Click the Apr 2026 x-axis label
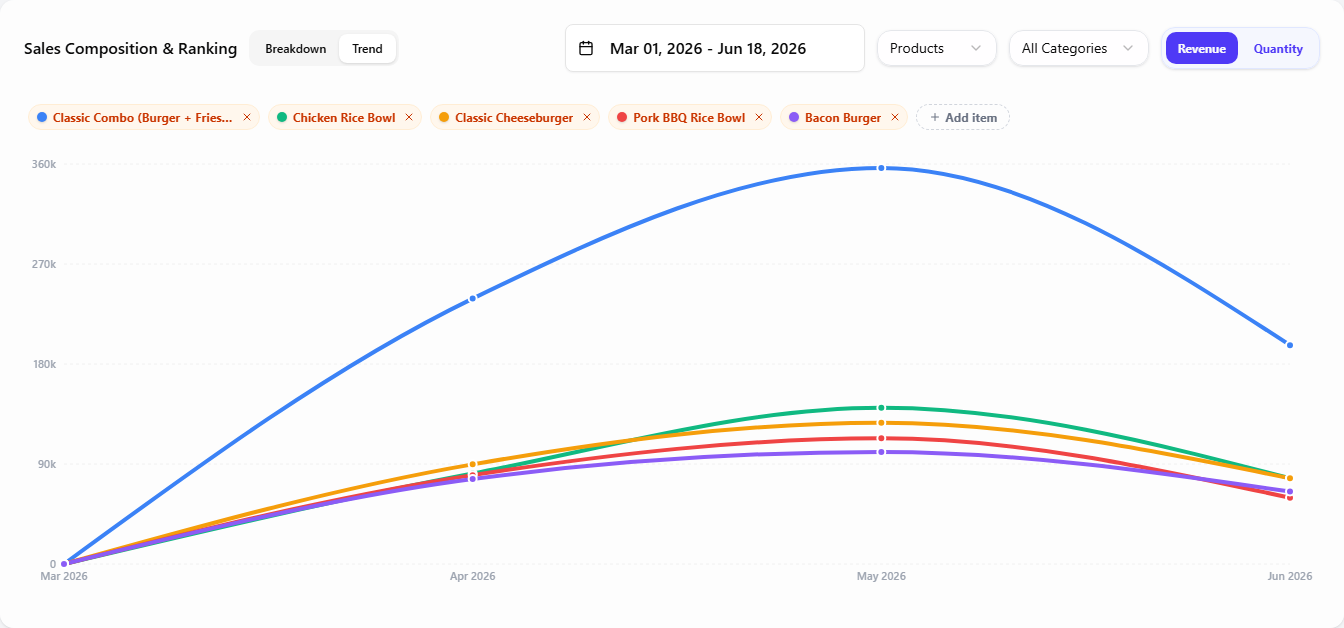 [x=472, y=576]
